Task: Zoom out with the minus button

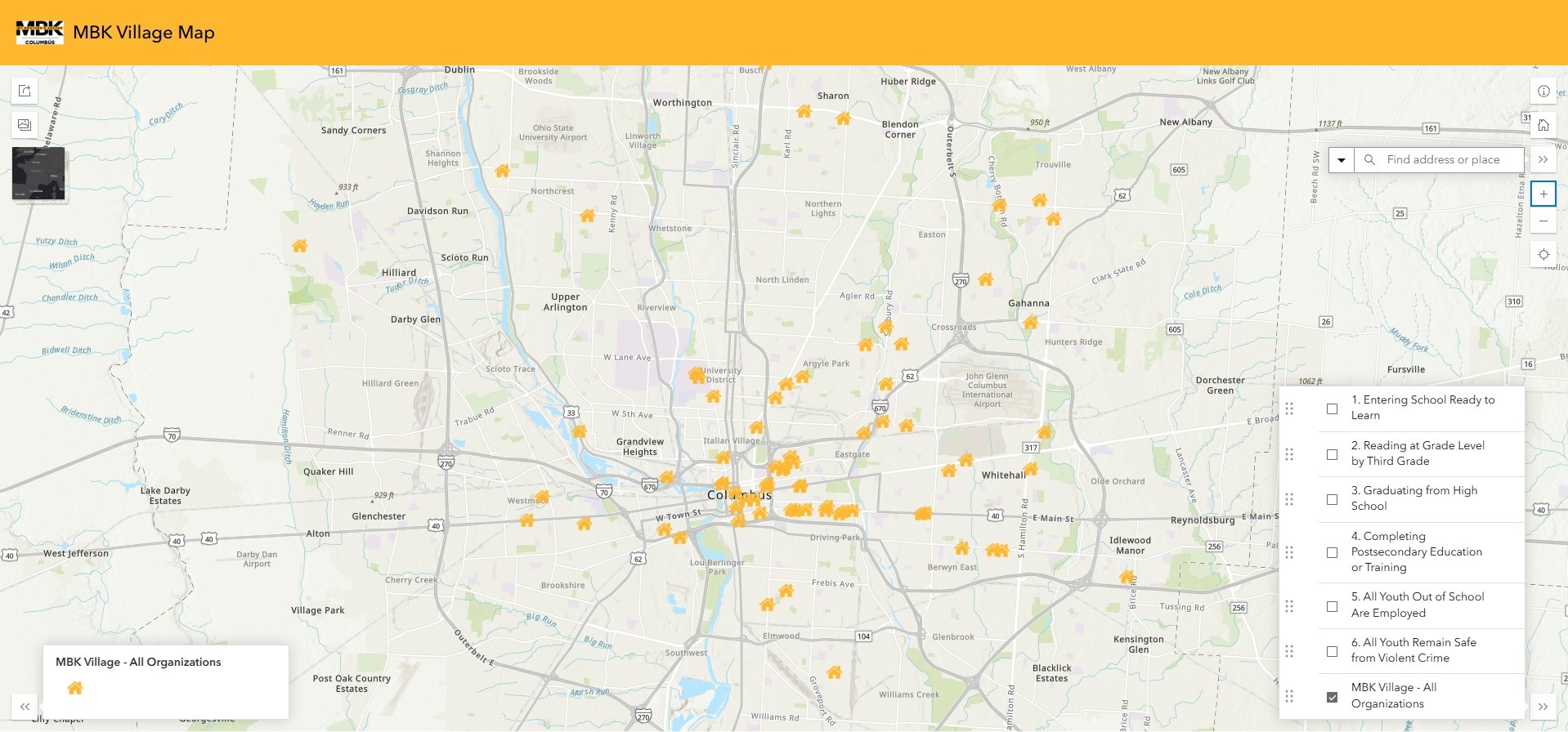Action: click(1543, 221)
